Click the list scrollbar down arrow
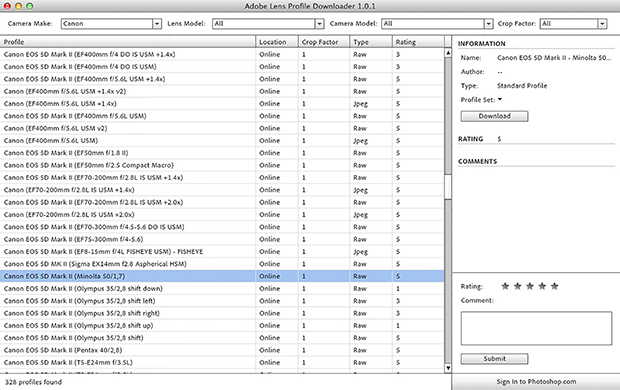Viewport: 620px width, 390px height. coord(448,368)
